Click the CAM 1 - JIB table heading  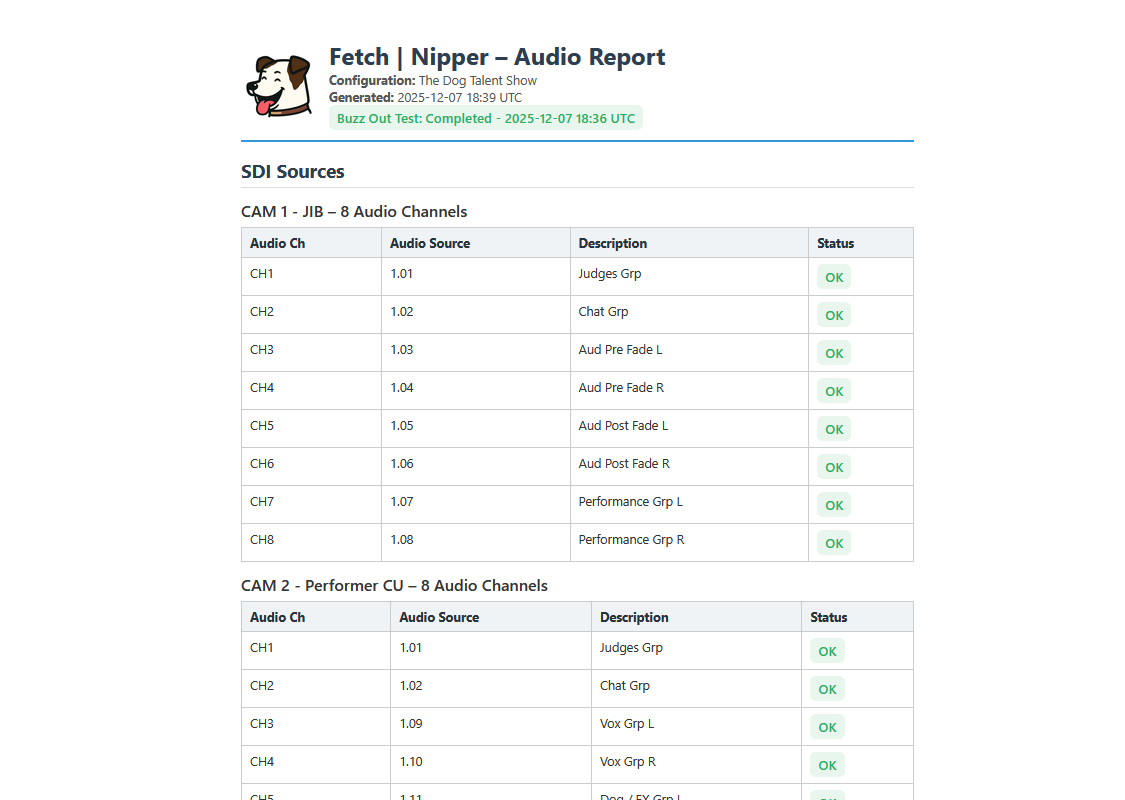[x=354, y=211]
